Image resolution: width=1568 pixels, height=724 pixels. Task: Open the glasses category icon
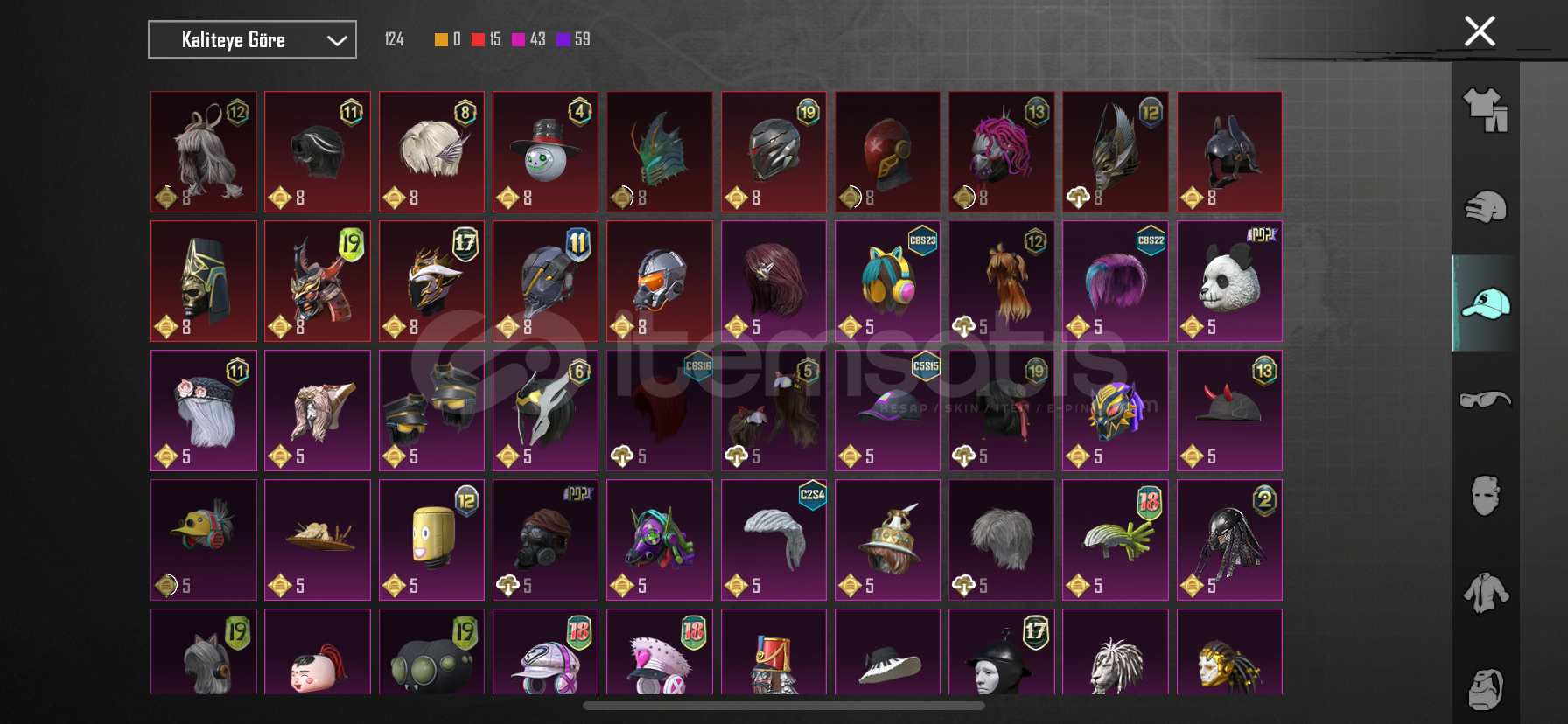pos(1485,400)
